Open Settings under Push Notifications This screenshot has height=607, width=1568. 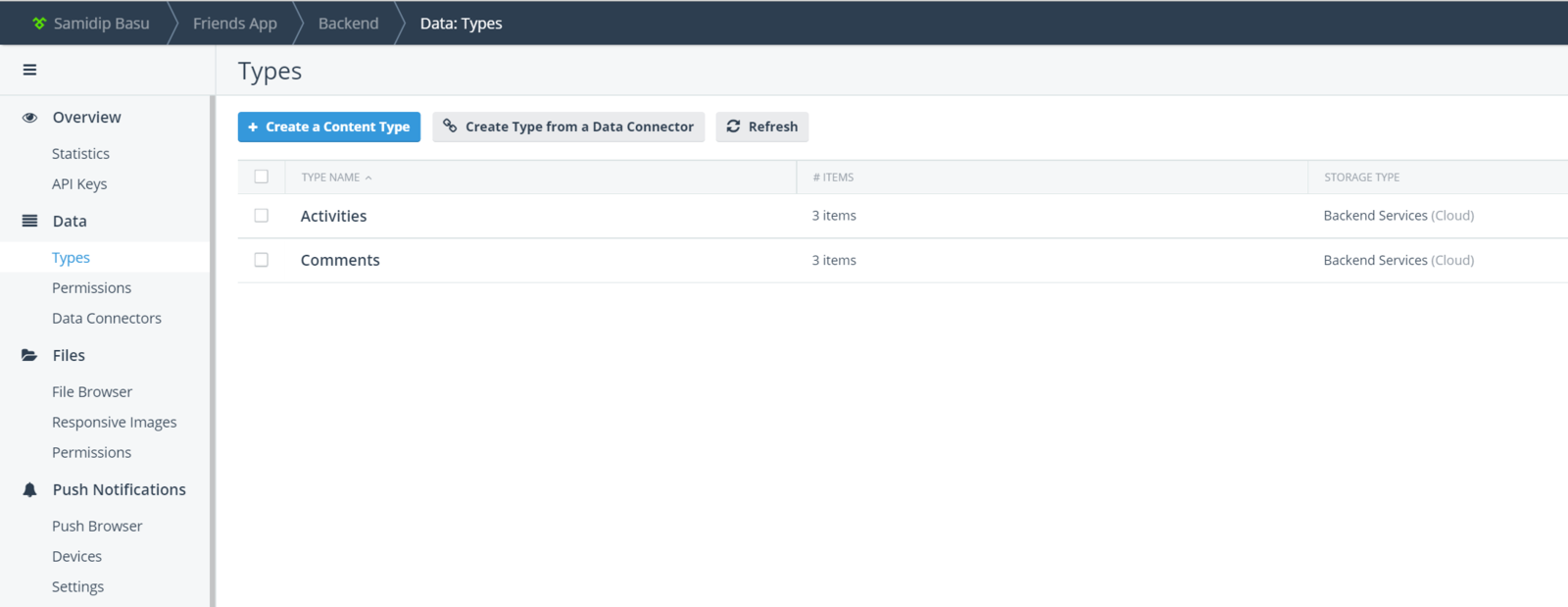pyautogui.click(x=77, y=587)
